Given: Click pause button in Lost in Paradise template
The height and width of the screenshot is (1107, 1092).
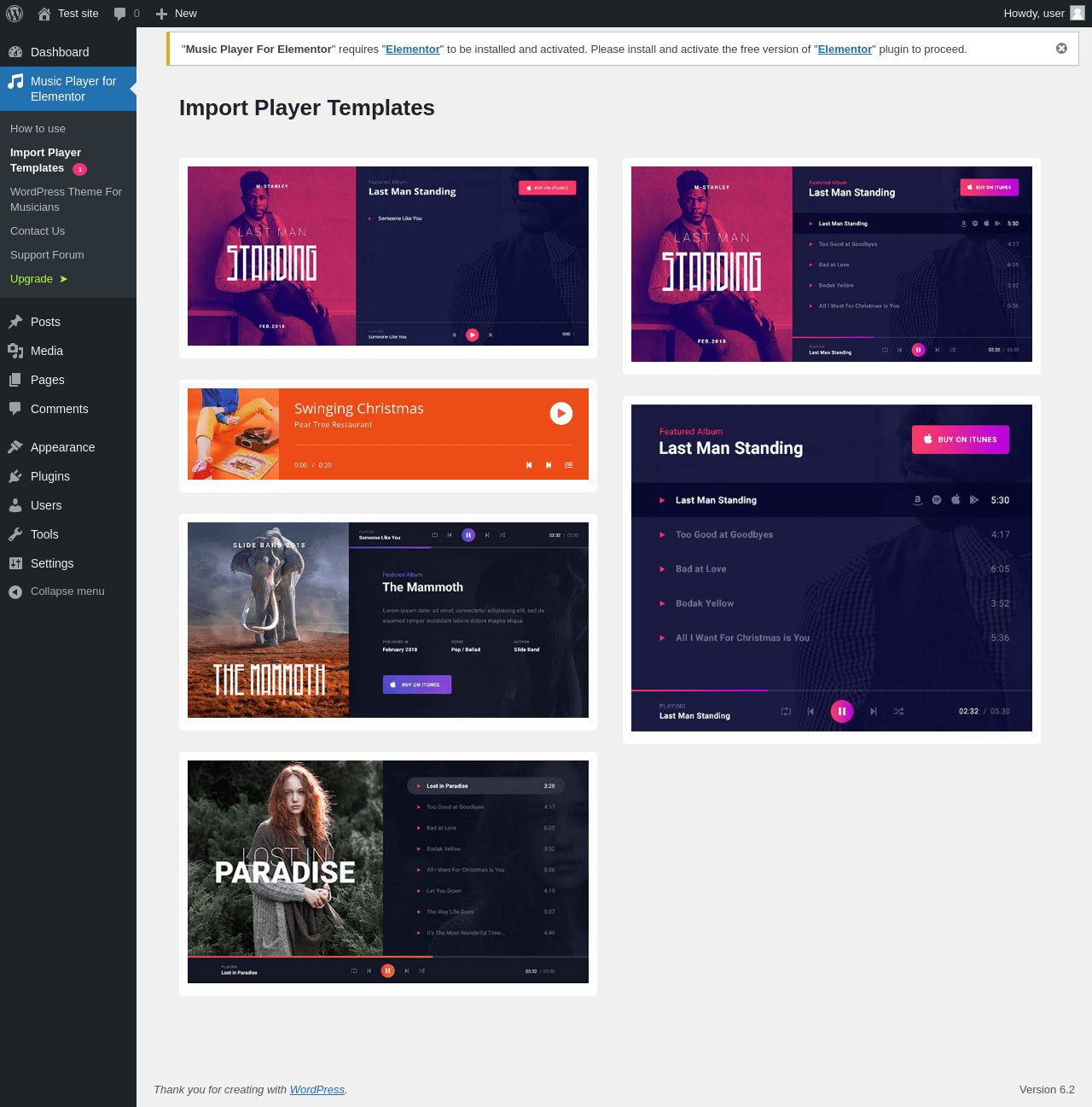Looking at the screenshot, I should [388, 970].
